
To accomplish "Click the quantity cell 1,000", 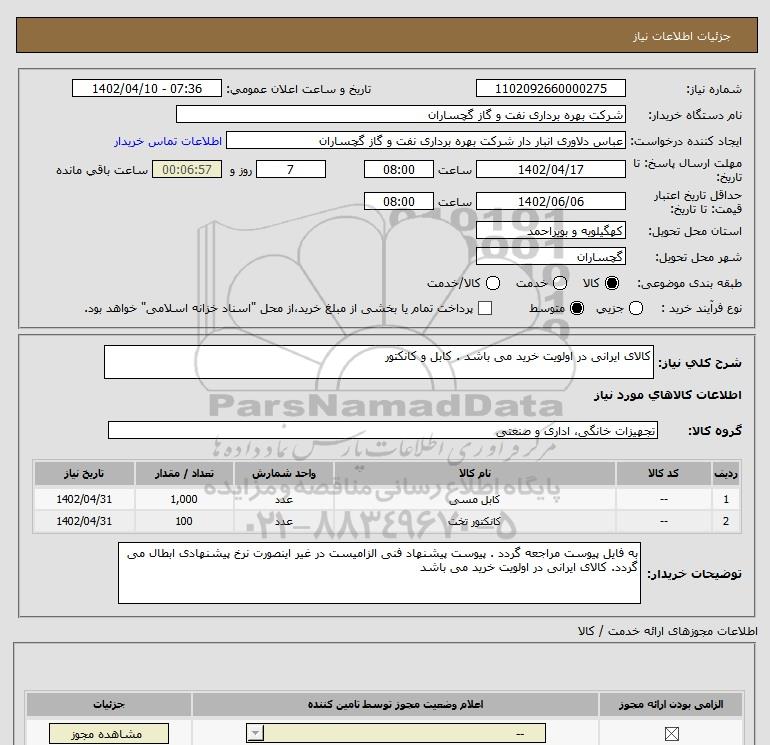I will [184, 499].
